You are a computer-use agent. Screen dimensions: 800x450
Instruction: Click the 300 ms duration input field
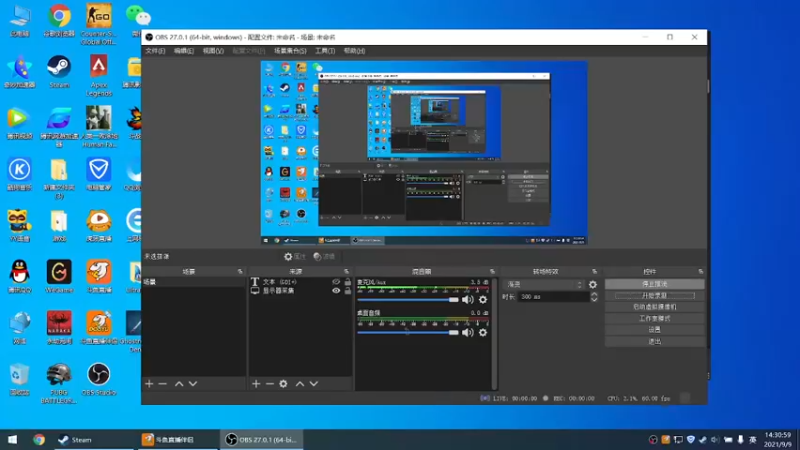point(554,296)
